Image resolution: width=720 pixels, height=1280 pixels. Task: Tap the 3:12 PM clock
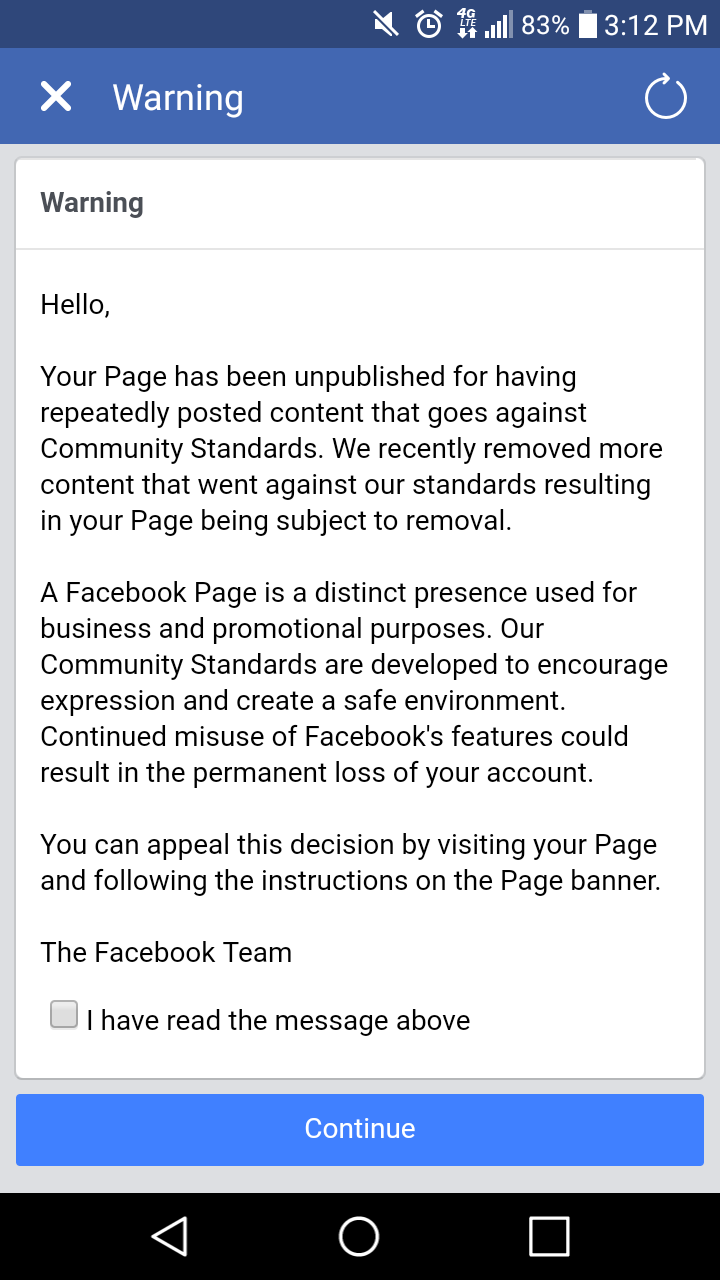click(655, 25)
